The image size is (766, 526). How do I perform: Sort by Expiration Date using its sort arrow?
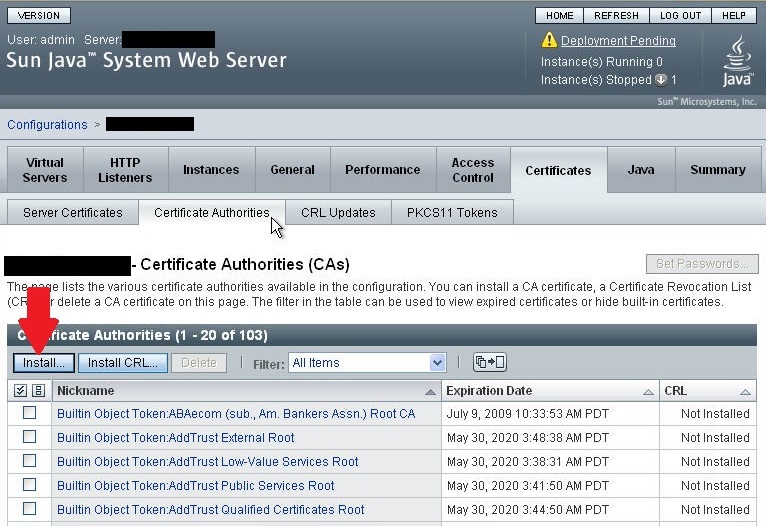click(648, 392)
